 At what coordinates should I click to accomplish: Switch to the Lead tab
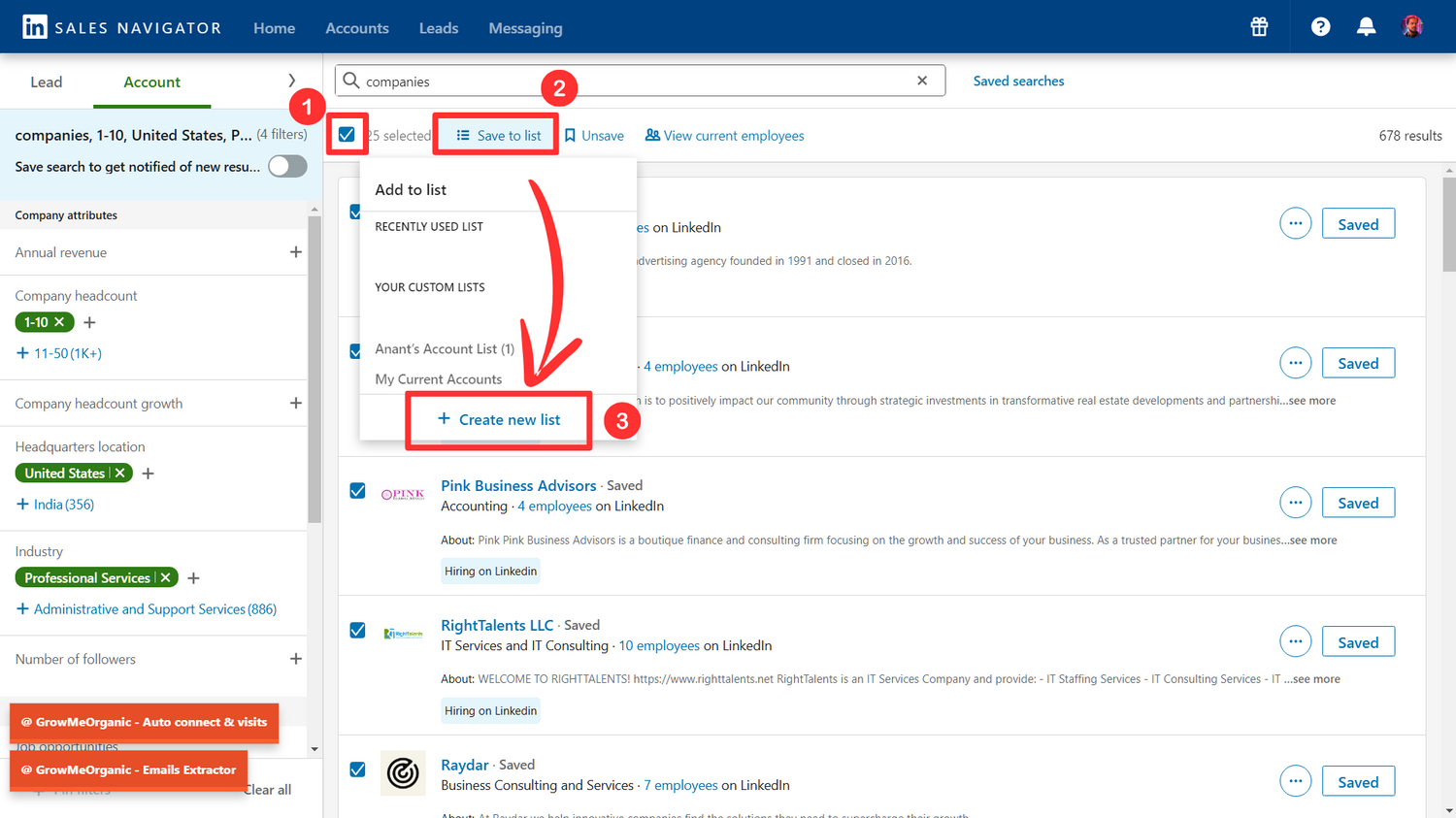click(47, 82)
